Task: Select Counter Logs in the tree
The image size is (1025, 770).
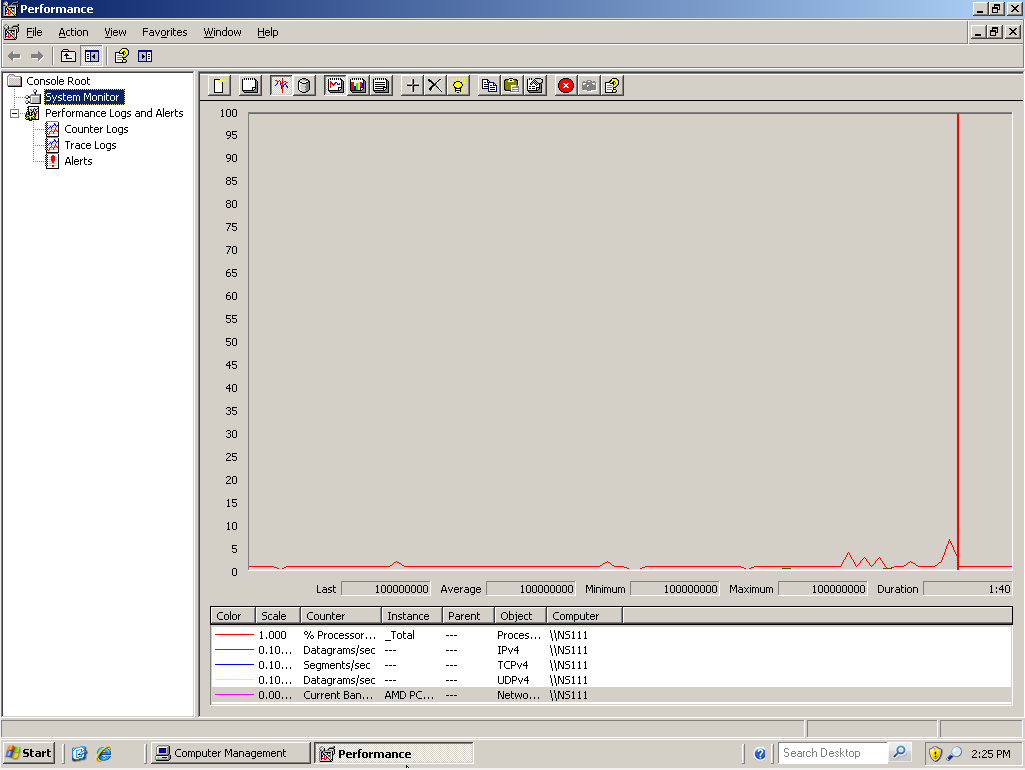Action: coord(96,129)
